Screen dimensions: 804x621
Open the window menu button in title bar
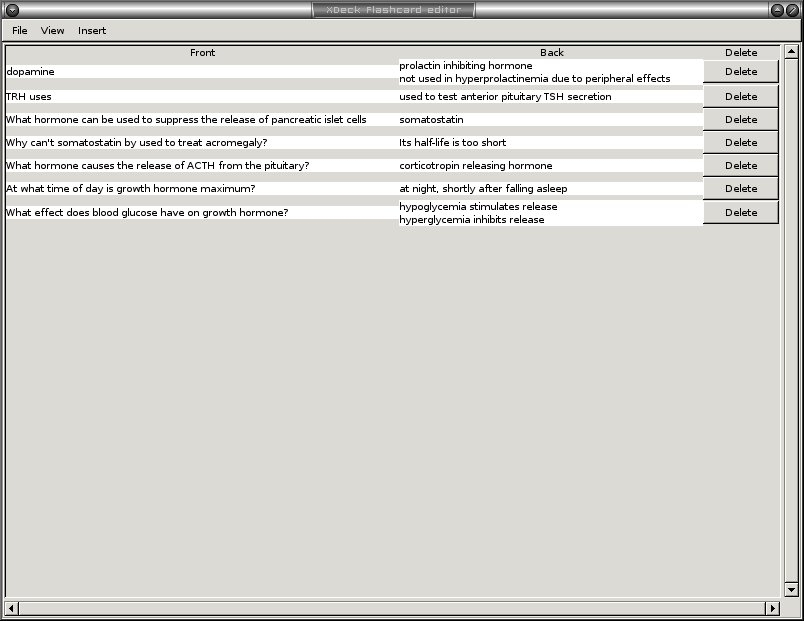[x=12, y=10]
